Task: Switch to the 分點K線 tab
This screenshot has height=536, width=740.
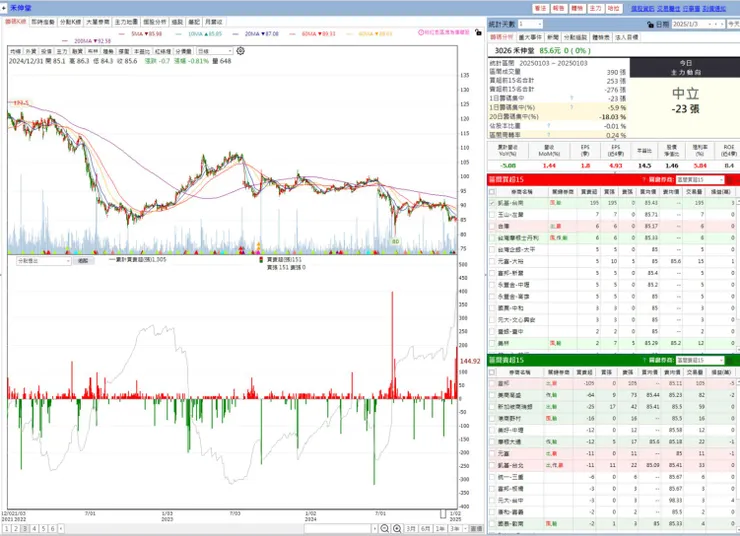Action: (70, 22)
